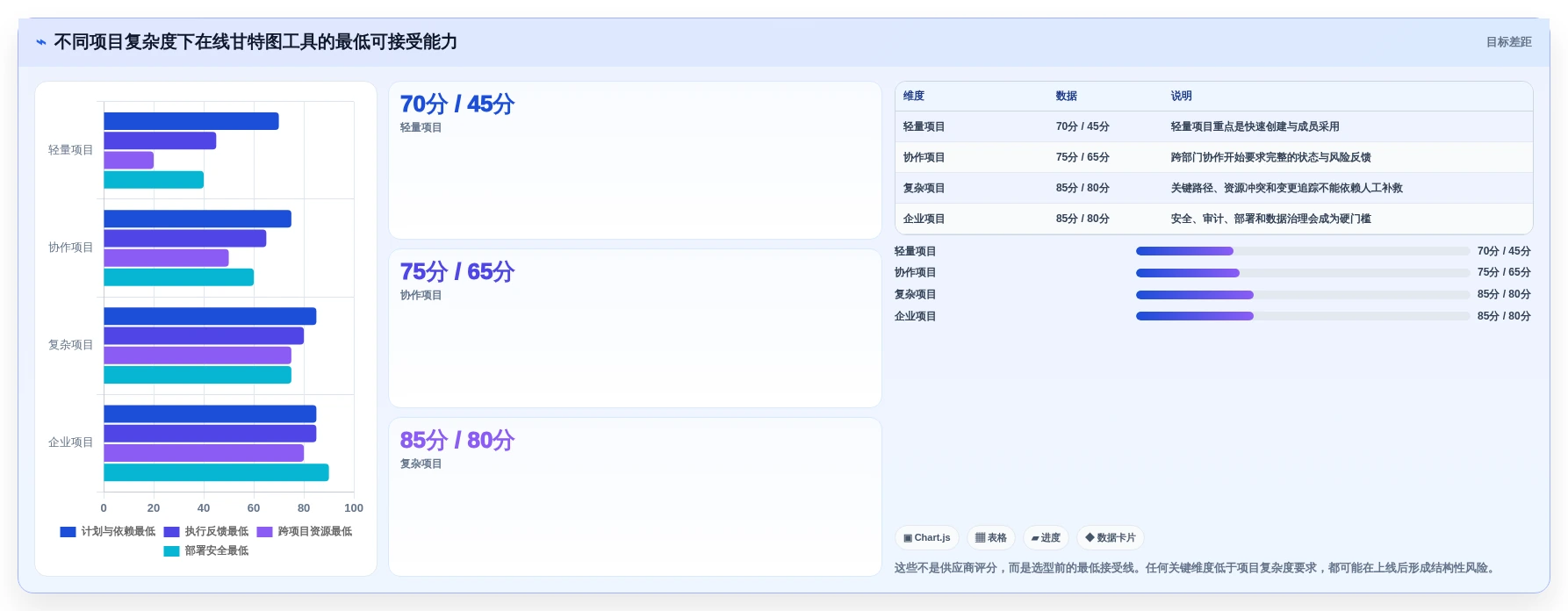The image size is (1568, 611).
Task: Toggle the 执行反馈最低 legend series
Action: [x=206, y=531]
